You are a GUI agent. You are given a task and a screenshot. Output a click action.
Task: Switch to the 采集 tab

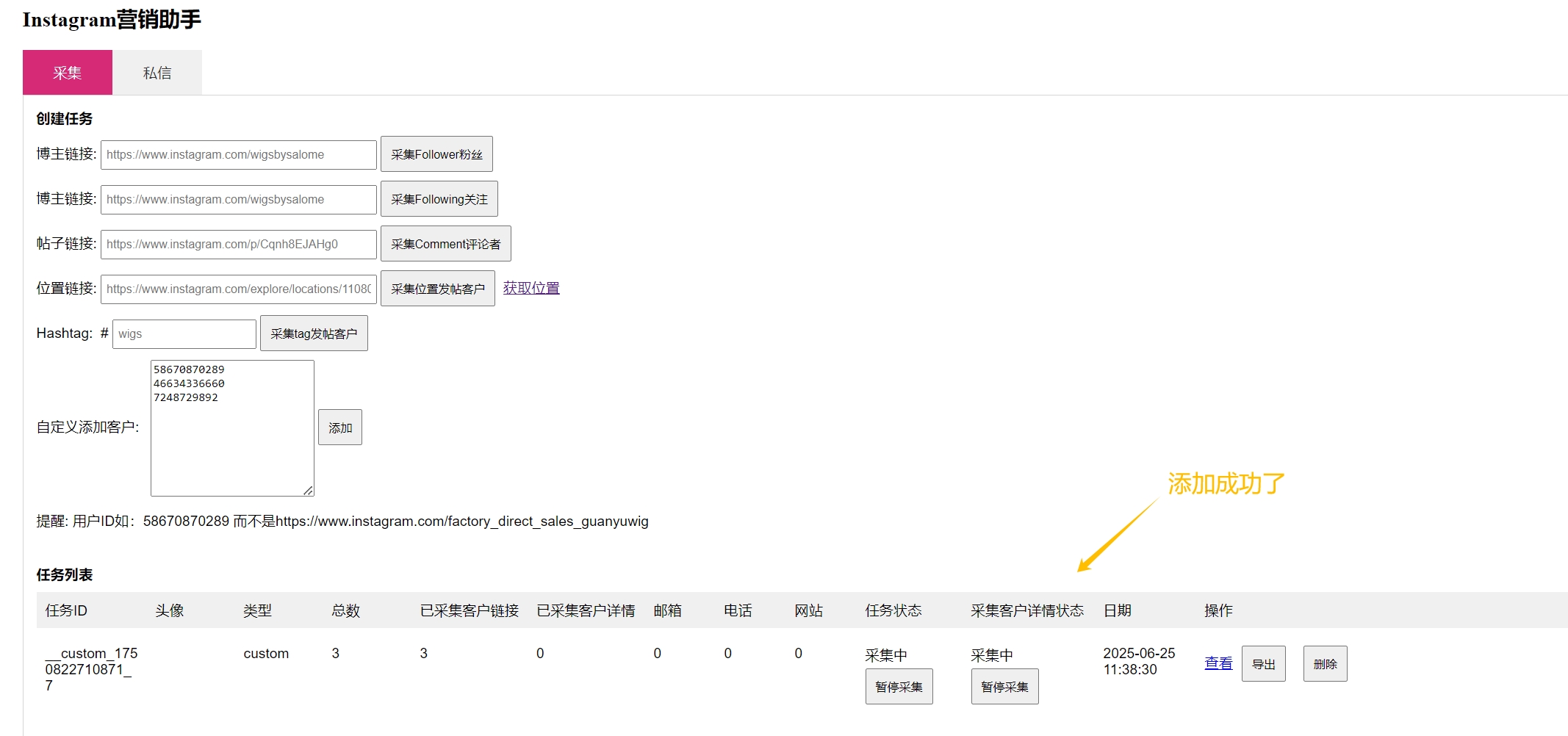coord(68,73)
